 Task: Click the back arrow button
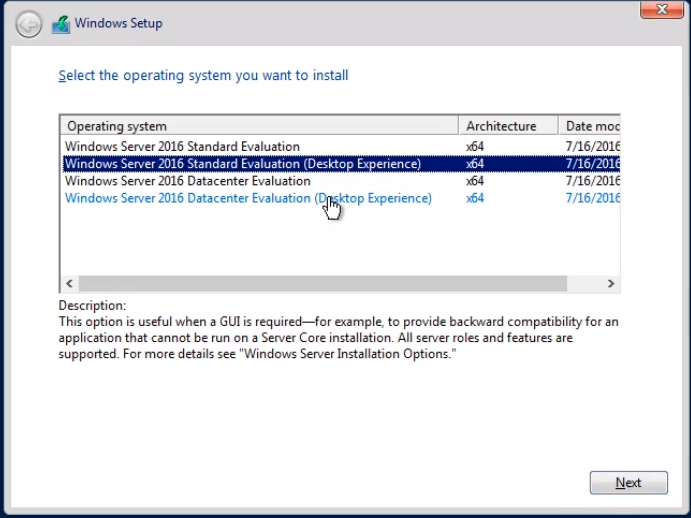(30, 23)
